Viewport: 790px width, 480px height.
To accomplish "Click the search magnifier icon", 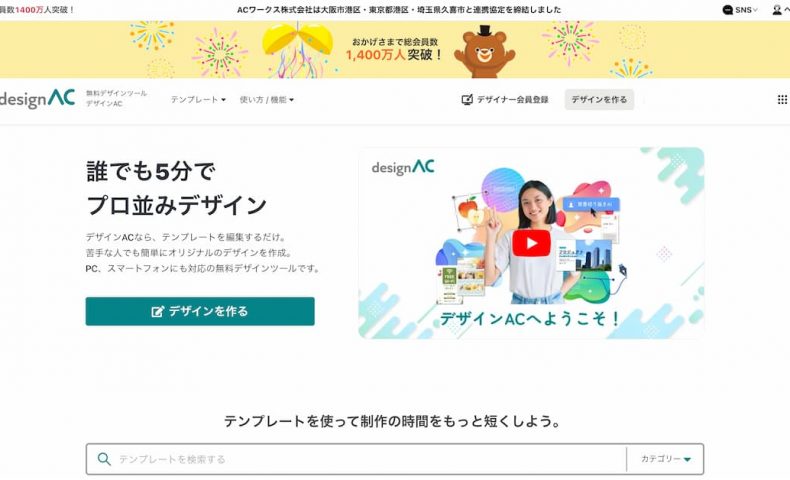I will tap(104, 459).
